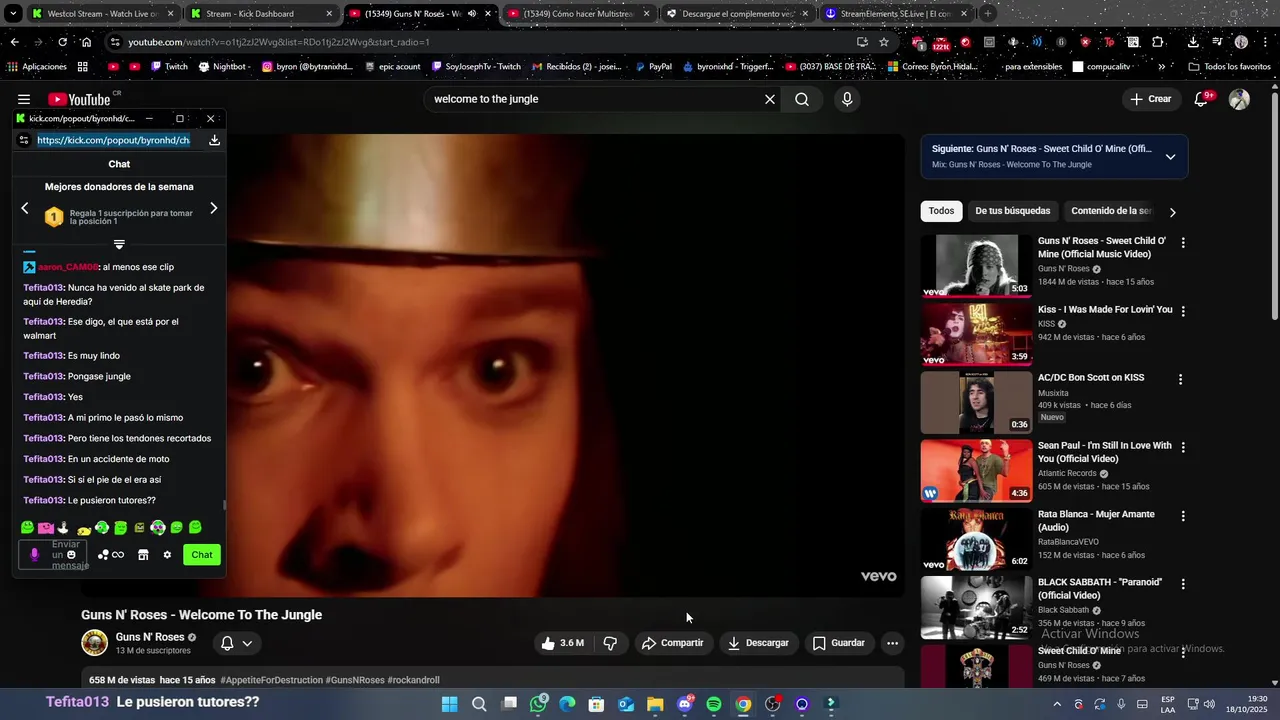Collapse the top donors panel in Kick chat

pos(119,245)
